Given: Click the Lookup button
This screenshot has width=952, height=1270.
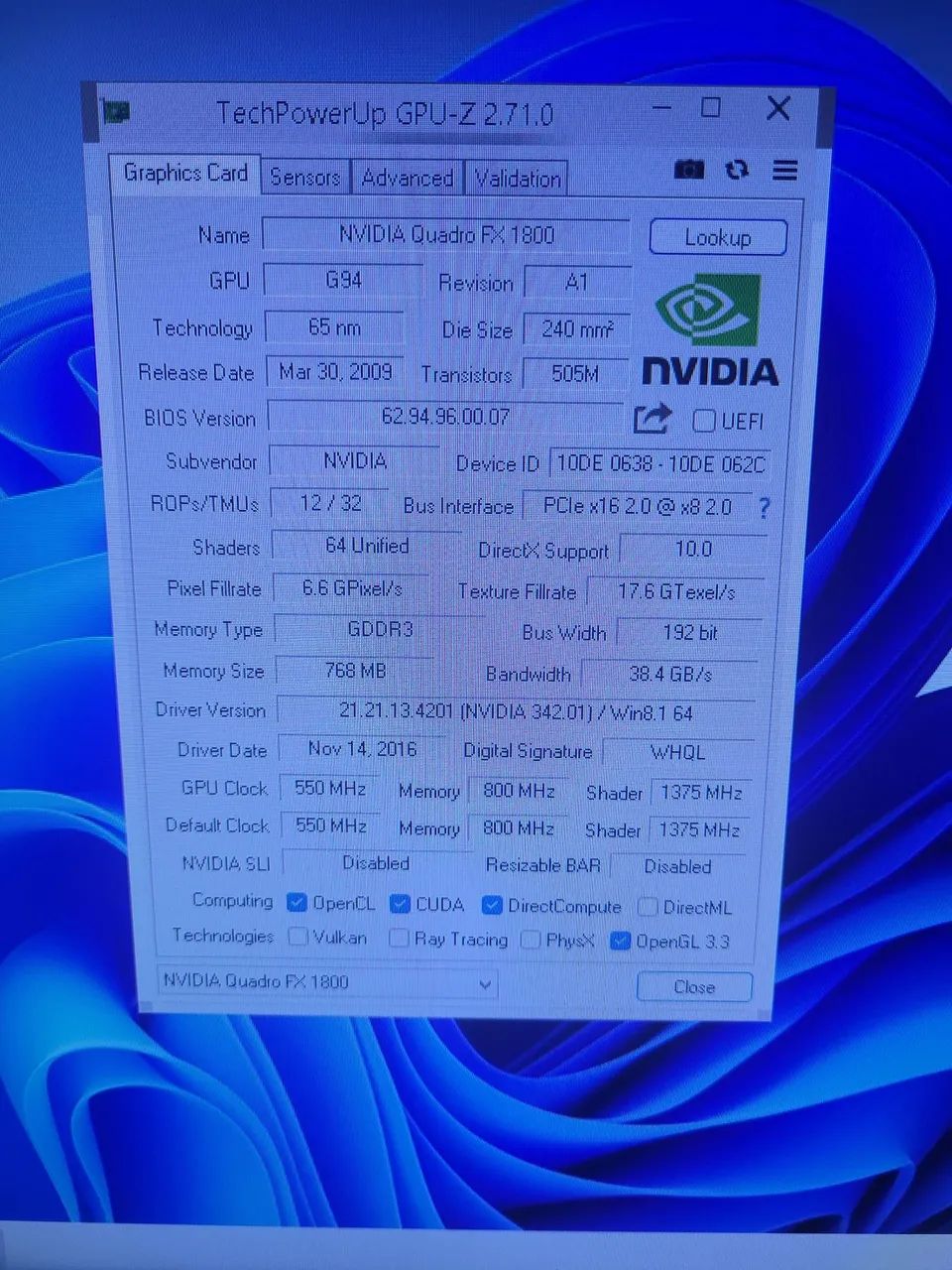Looking at the screenshot, I should click(718, 238).
